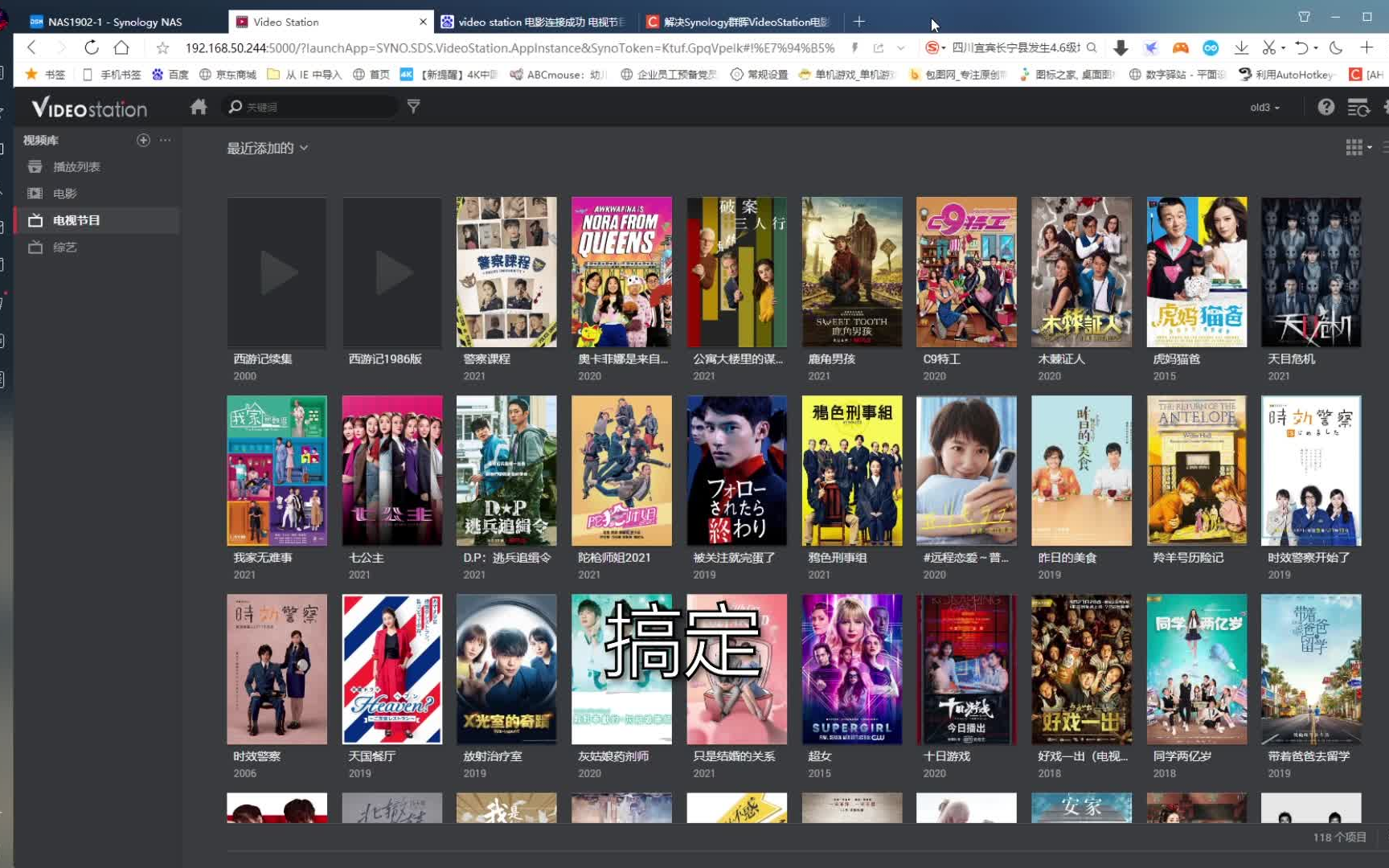Open the help question mark icon
Viewport: 1389px width, 868px height.
coord(1325,107)
